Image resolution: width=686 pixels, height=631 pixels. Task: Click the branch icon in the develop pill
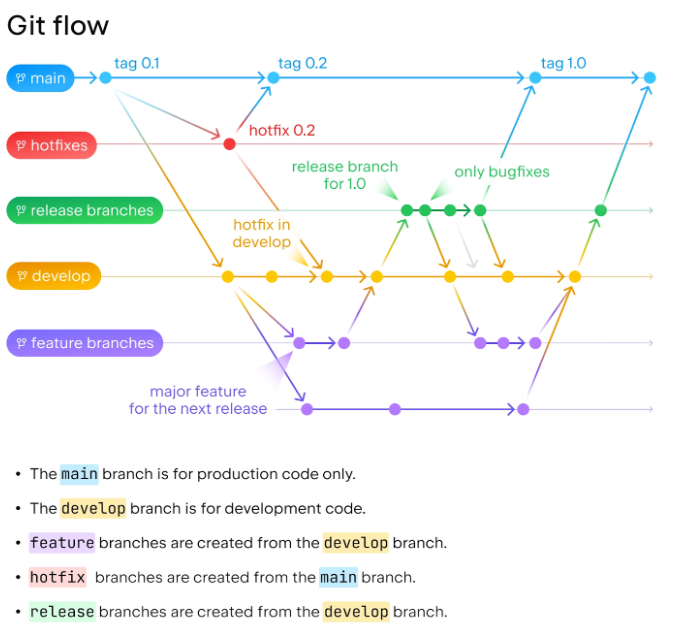20,276
